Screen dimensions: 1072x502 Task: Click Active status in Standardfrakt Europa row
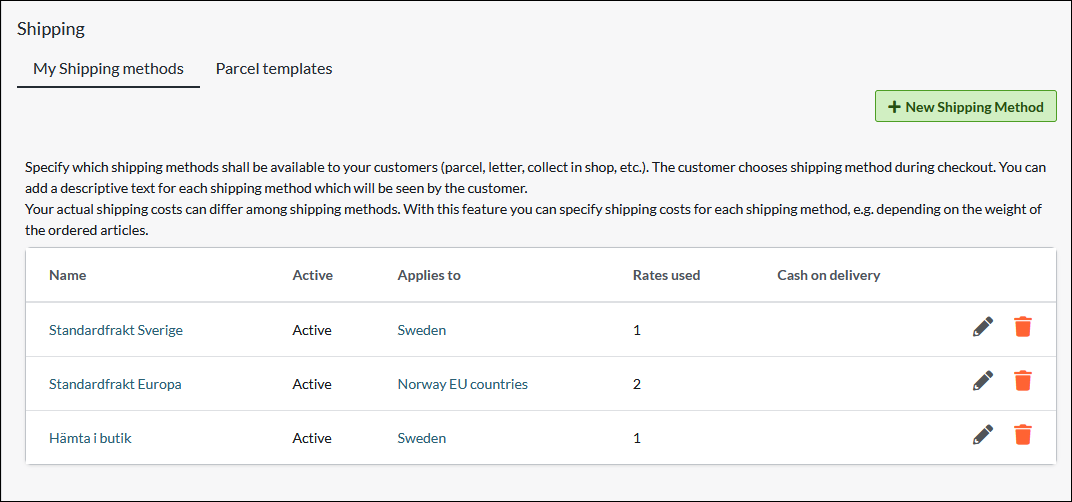pyautogui.click(x=312, y=384)
